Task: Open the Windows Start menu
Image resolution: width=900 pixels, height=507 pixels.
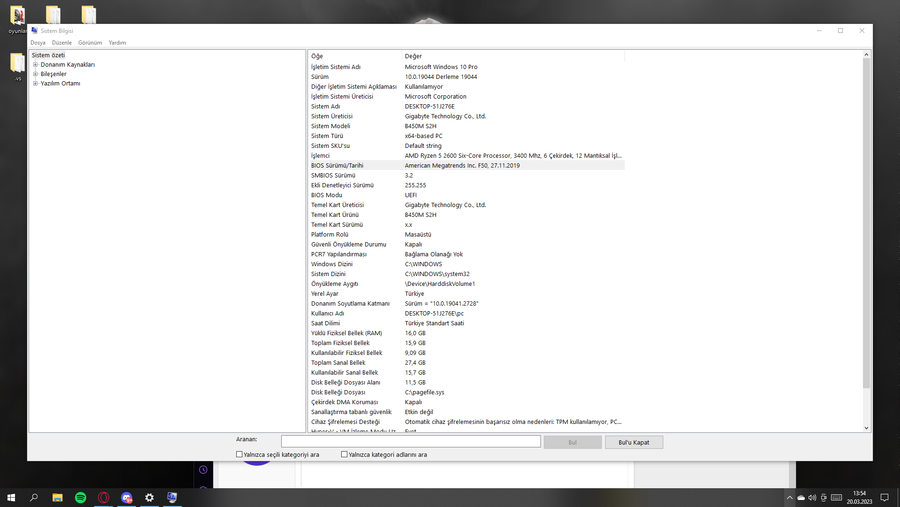Action: pyautogui.click(x=10, y=498)
